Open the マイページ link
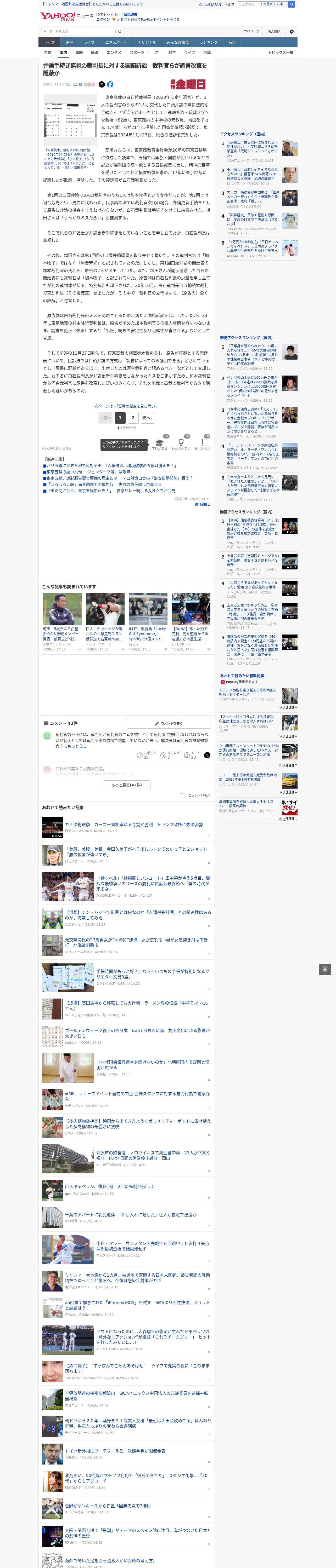The height and width of the screenshot is (1568, 336). point(252,32)
